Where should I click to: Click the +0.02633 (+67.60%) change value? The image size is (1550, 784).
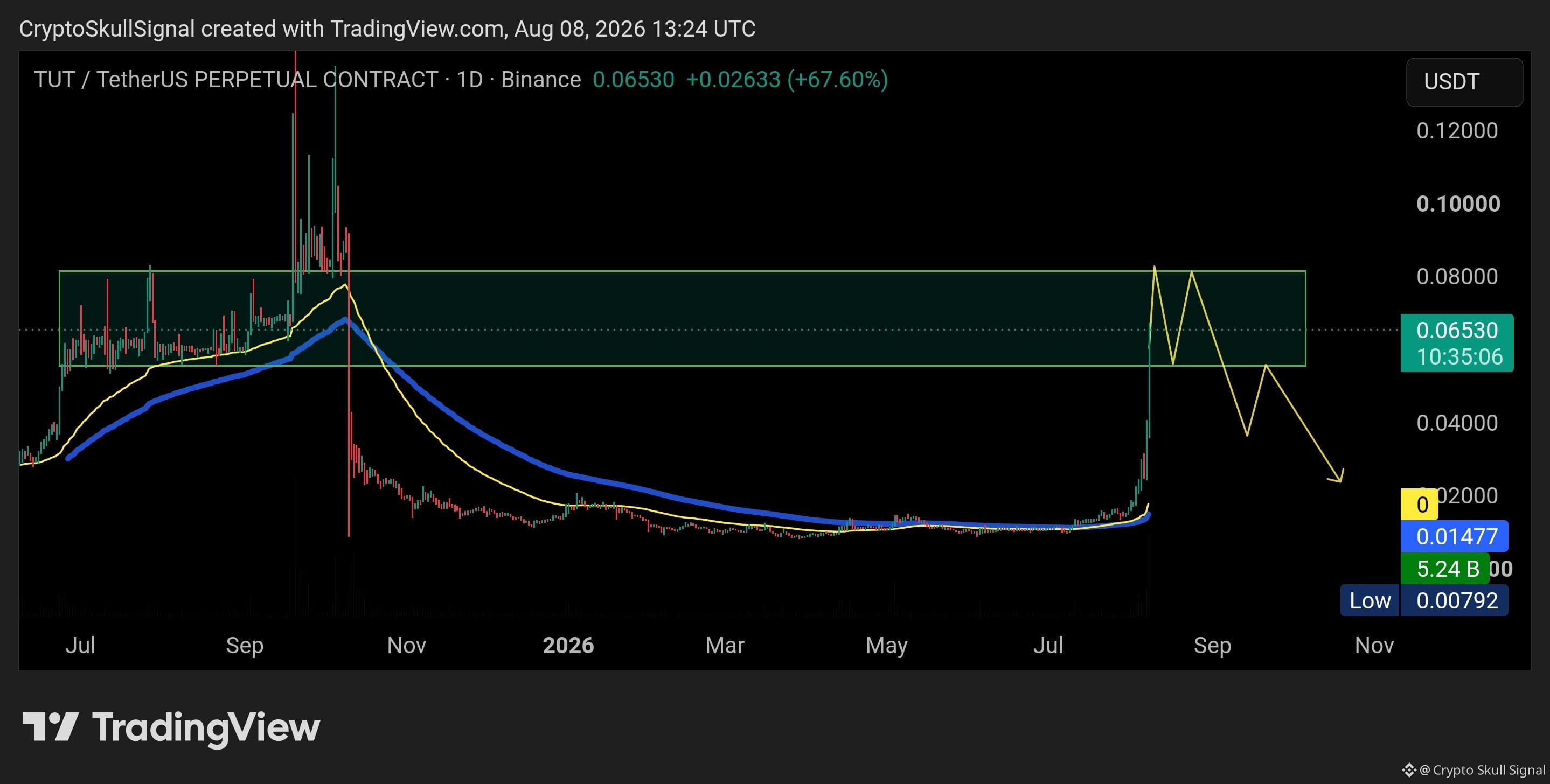click(x=787, y=79)
